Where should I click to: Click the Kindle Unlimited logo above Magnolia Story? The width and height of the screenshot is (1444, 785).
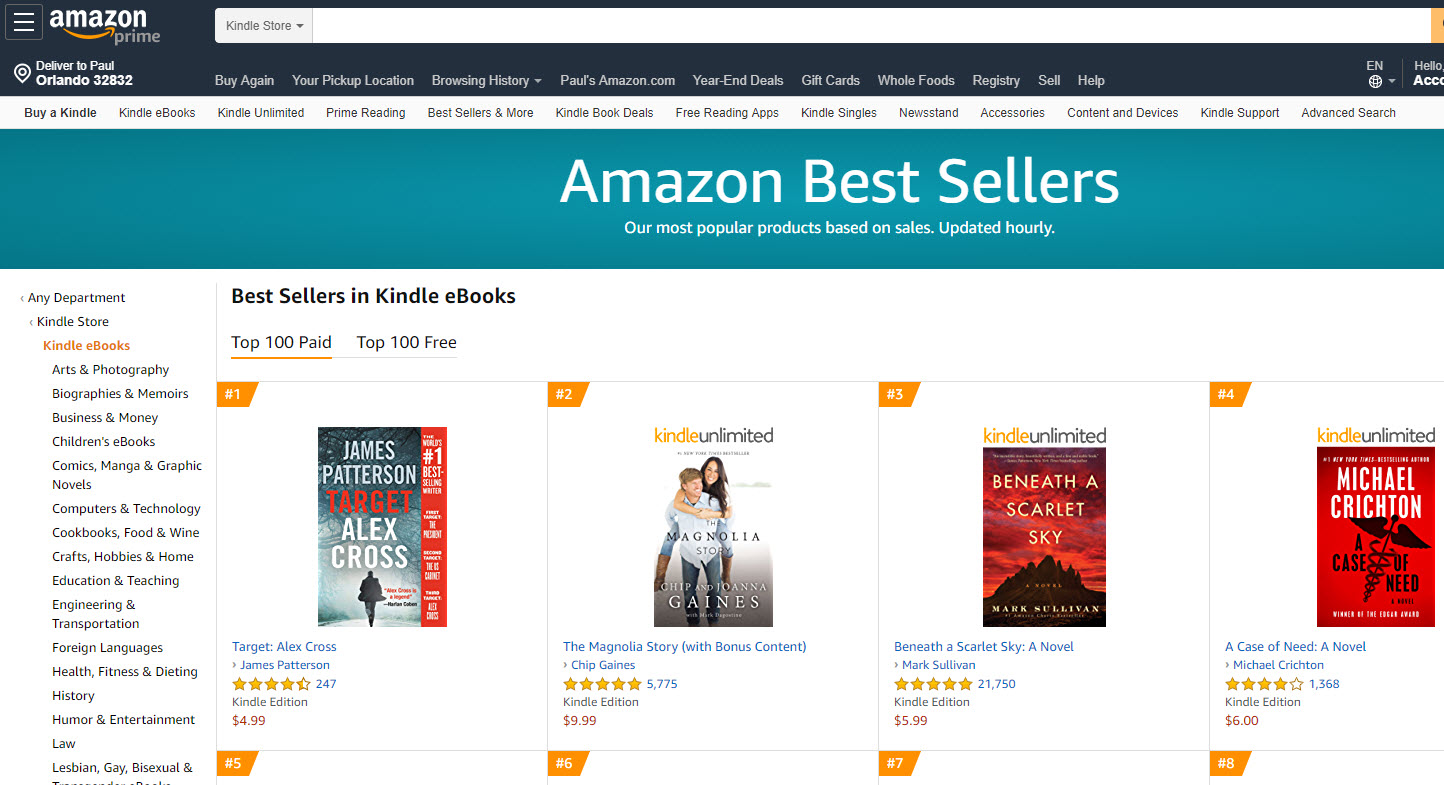coord(713,435)
